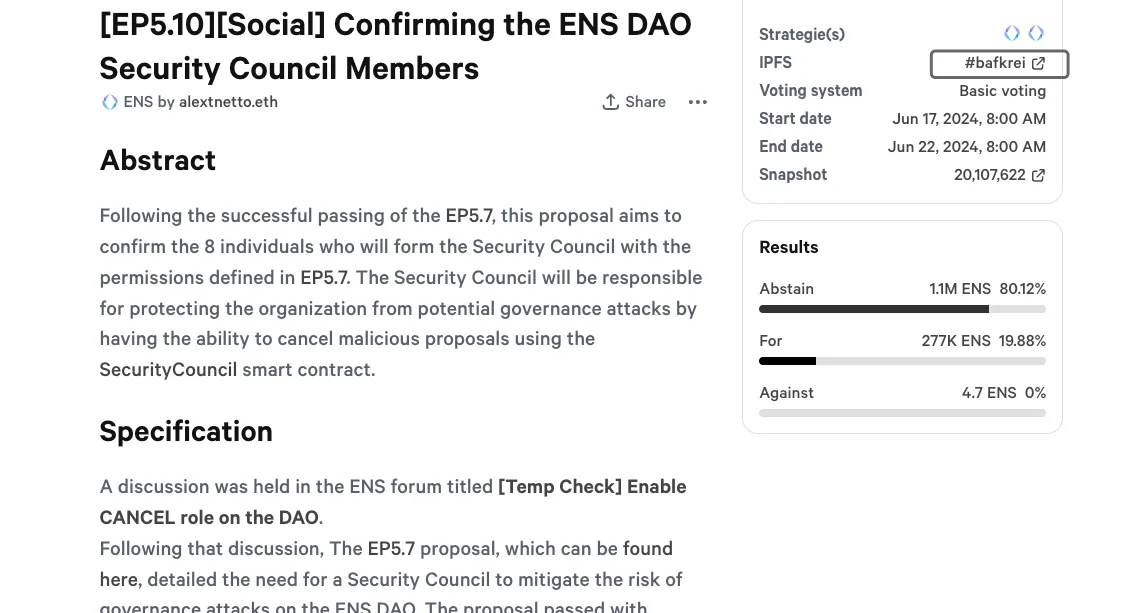Click the ENS logo beside the author name
The image size is (1145, 613).
110,102
